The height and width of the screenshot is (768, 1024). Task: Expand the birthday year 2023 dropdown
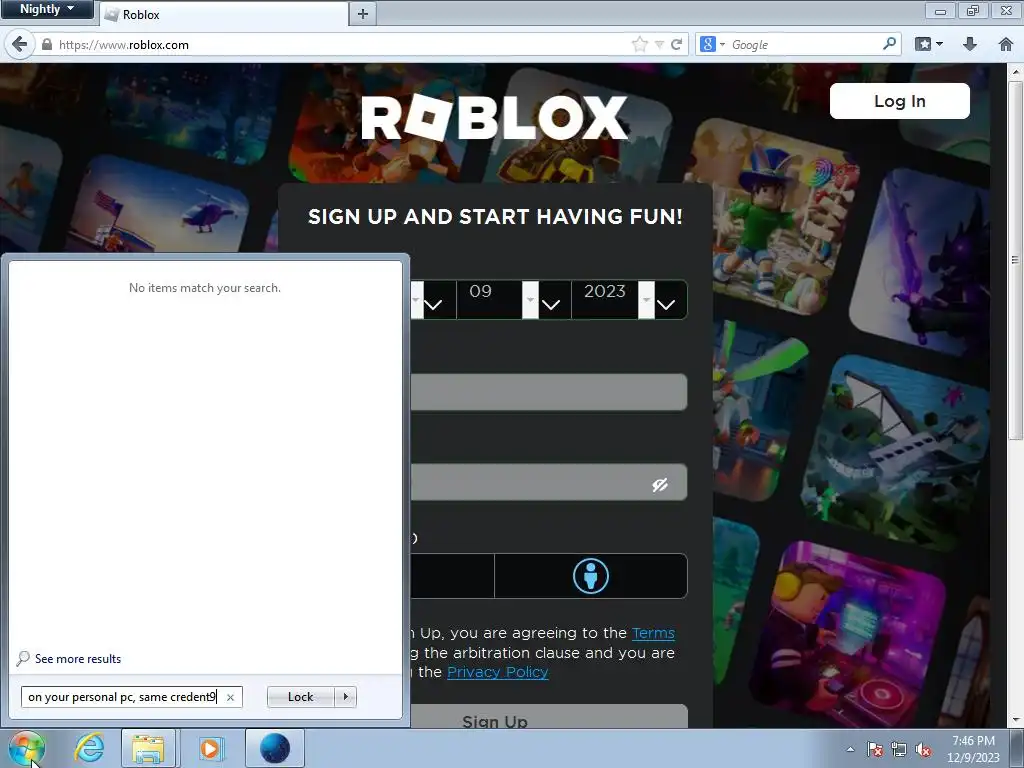click(630, 300)
